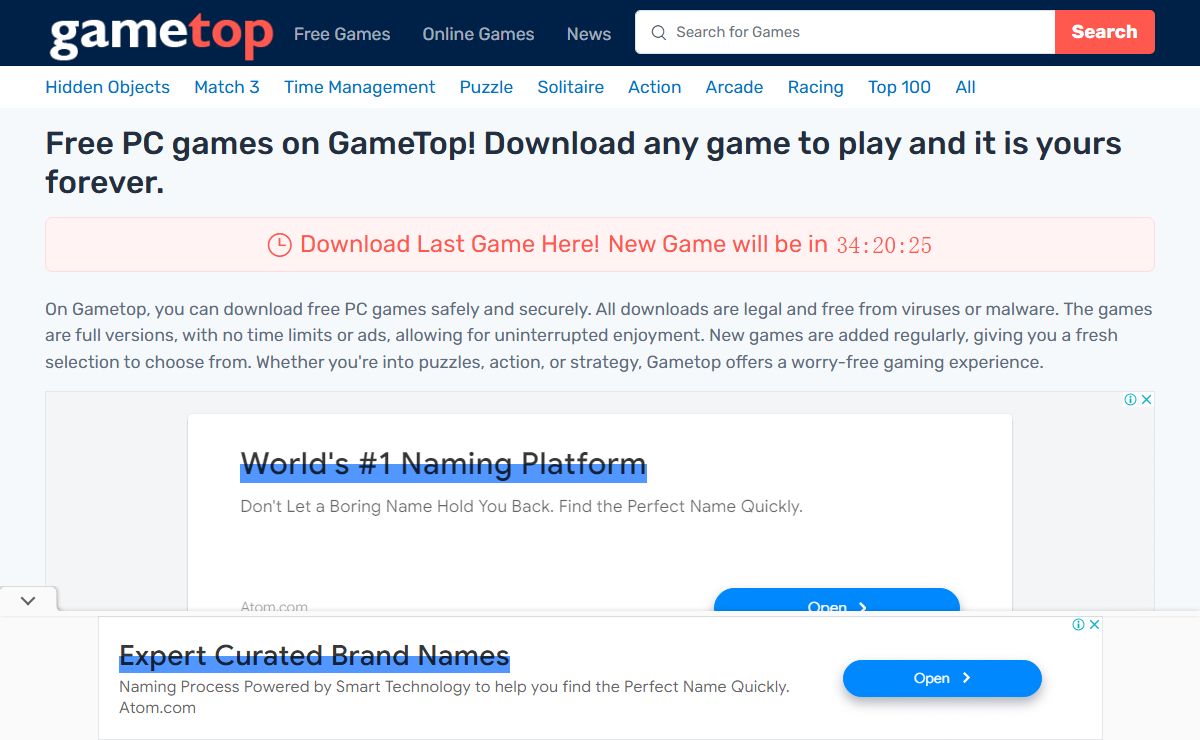View the Top 100 games
The image size is (1200, 740).
point(899,87)
